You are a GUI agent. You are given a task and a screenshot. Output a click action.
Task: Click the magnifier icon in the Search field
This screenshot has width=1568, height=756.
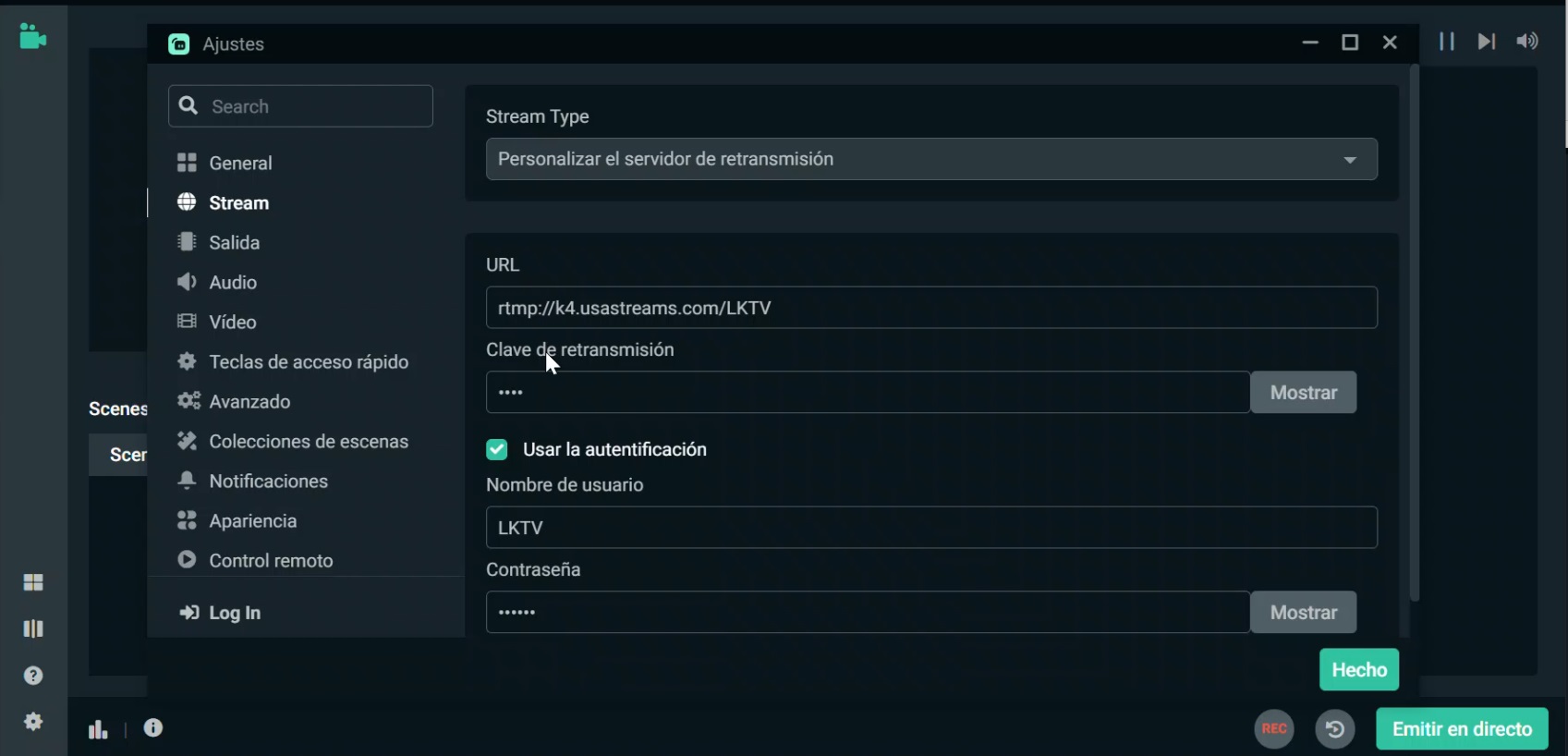188,105
